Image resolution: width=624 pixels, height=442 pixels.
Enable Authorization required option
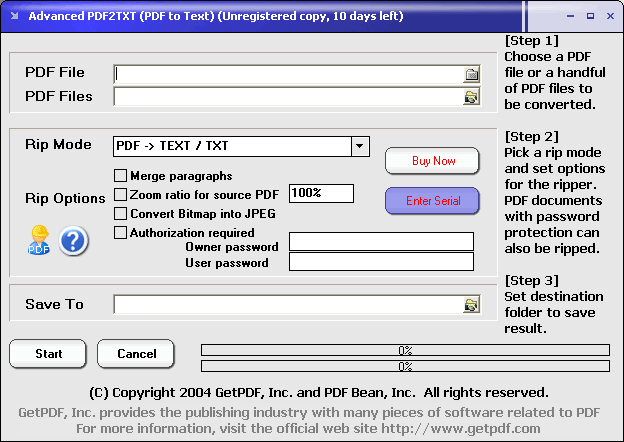pyautogui.click(x=121, y=233)
